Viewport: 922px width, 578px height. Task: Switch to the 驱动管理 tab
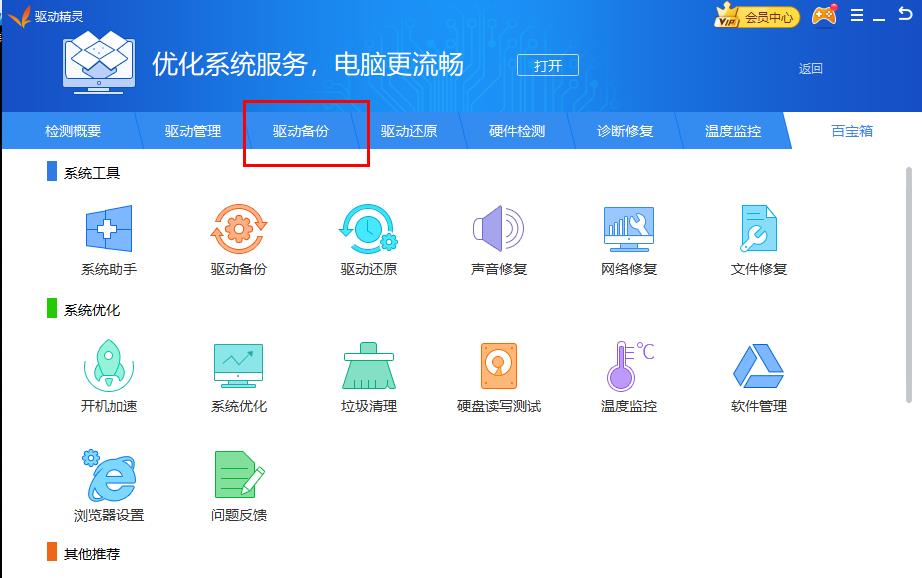click(190, 130)
